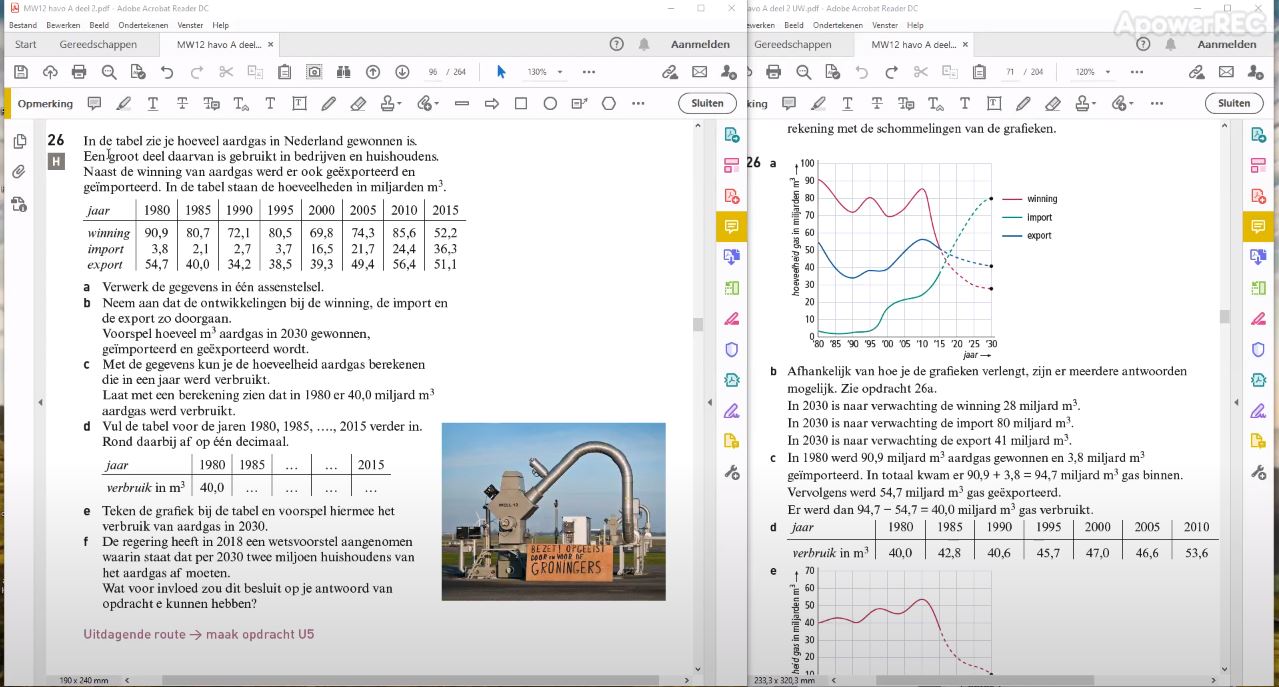The width and height of the screenshot is (1279, 687).
Task: Select the highlighter tool in right window
Action: (818, 103)
